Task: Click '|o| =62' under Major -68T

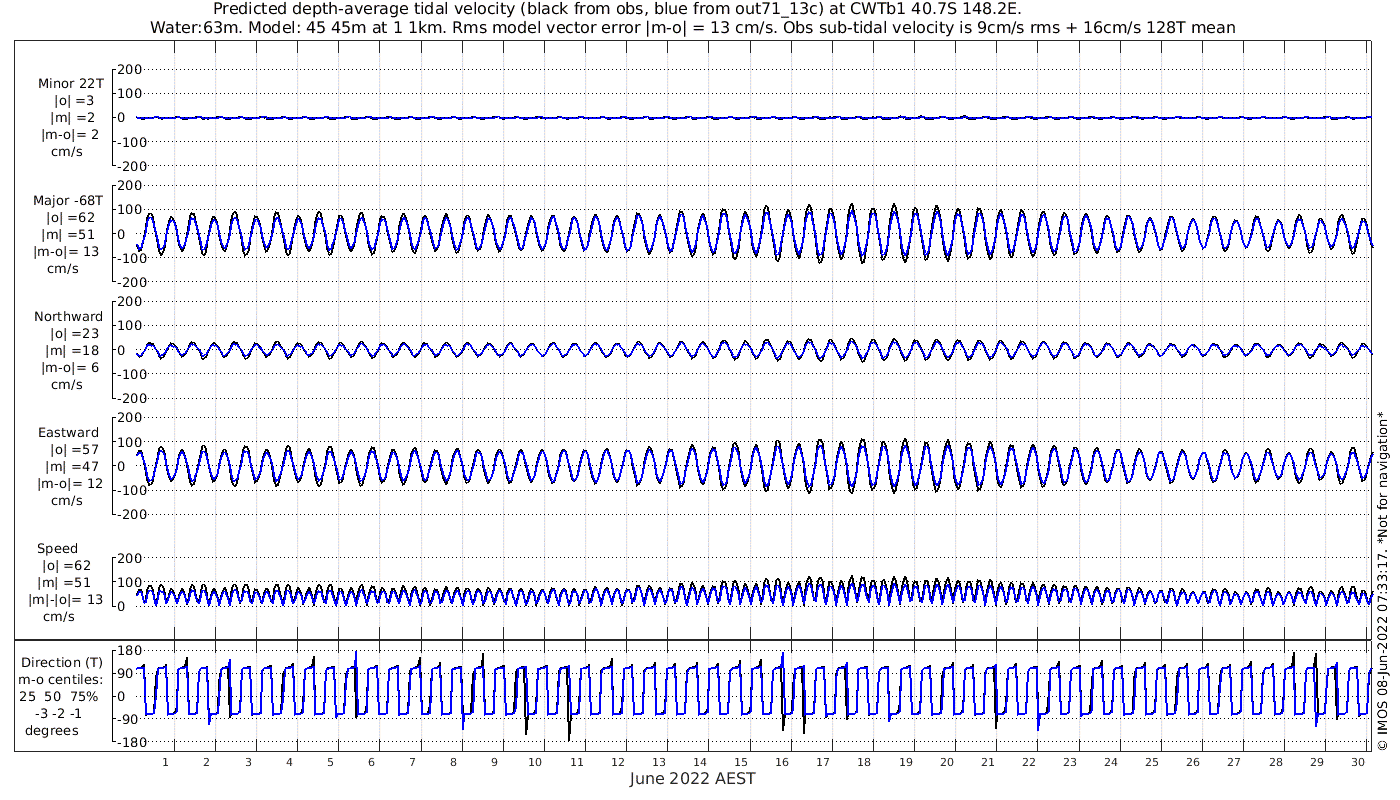Action: 70,218
